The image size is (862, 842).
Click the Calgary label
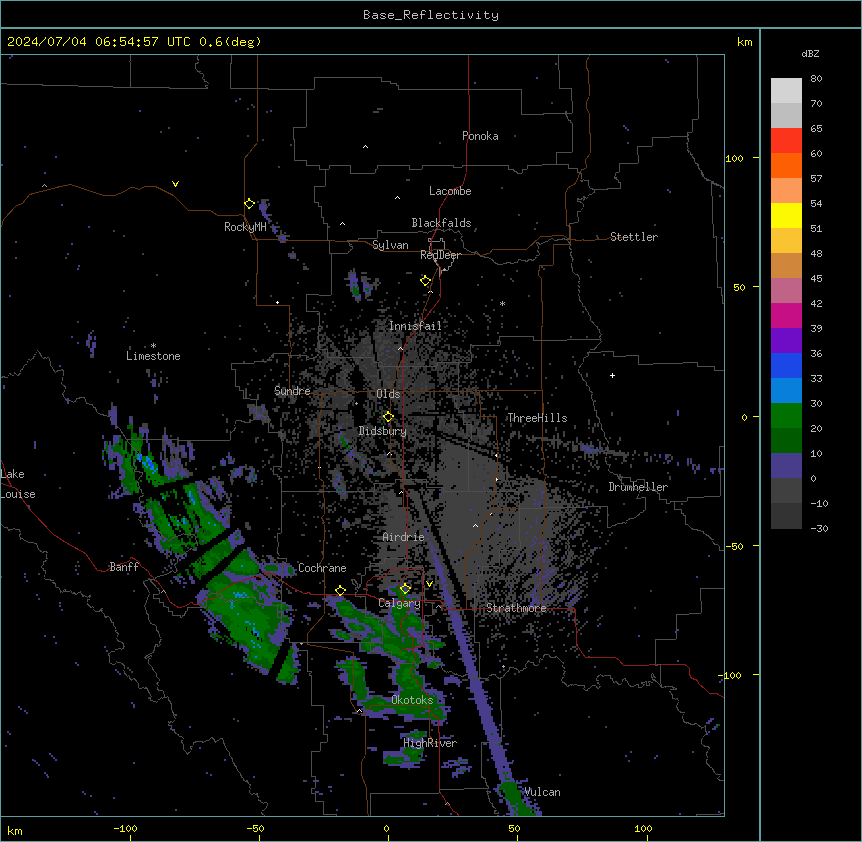click(x=399, y=603)
